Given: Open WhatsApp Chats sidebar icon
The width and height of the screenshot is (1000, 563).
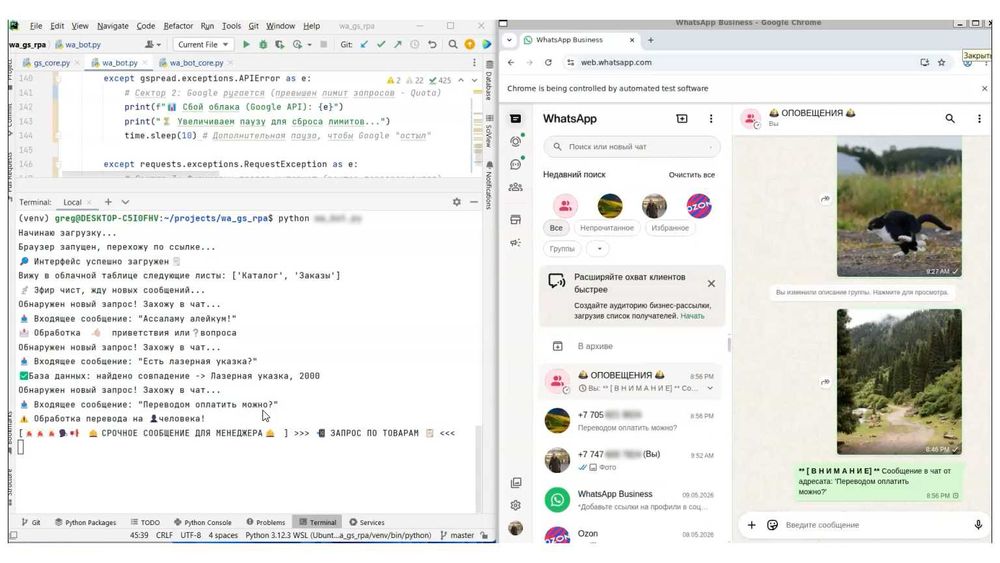Looking at the screenshot, I should click(515, 119).
